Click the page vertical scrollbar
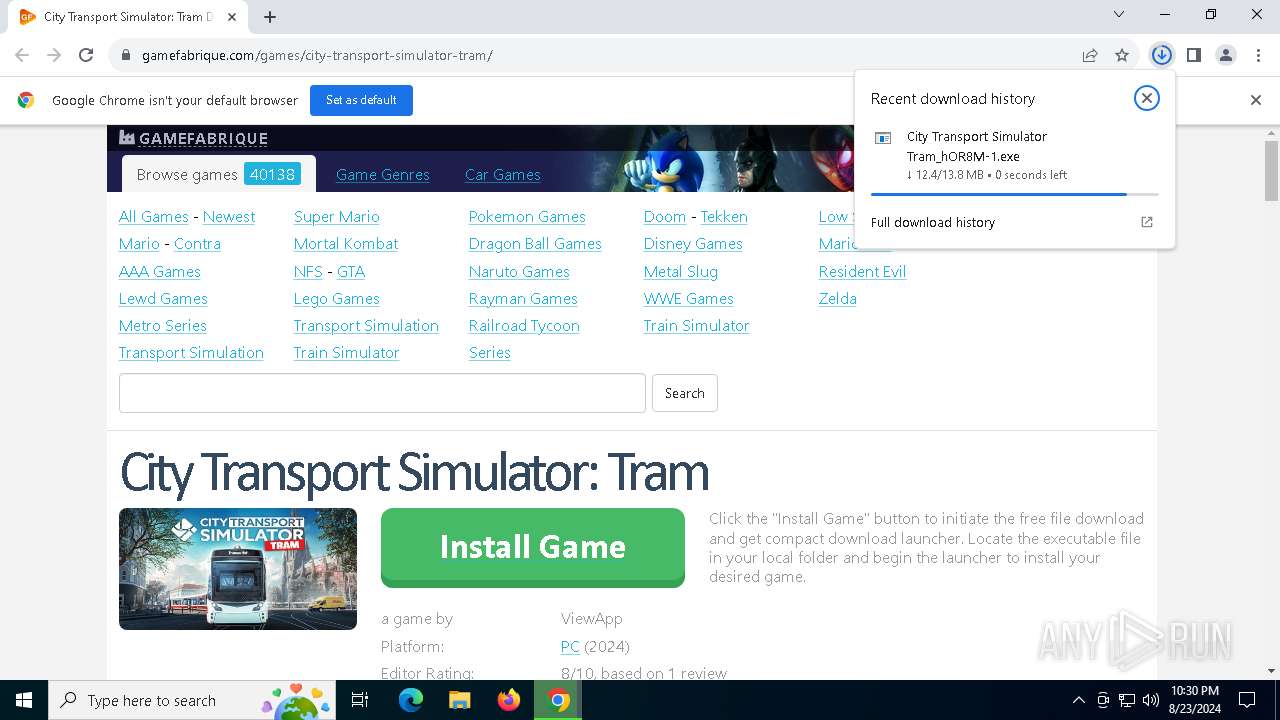Viewport: 1280px width, 720px height. click(1272, 170)
